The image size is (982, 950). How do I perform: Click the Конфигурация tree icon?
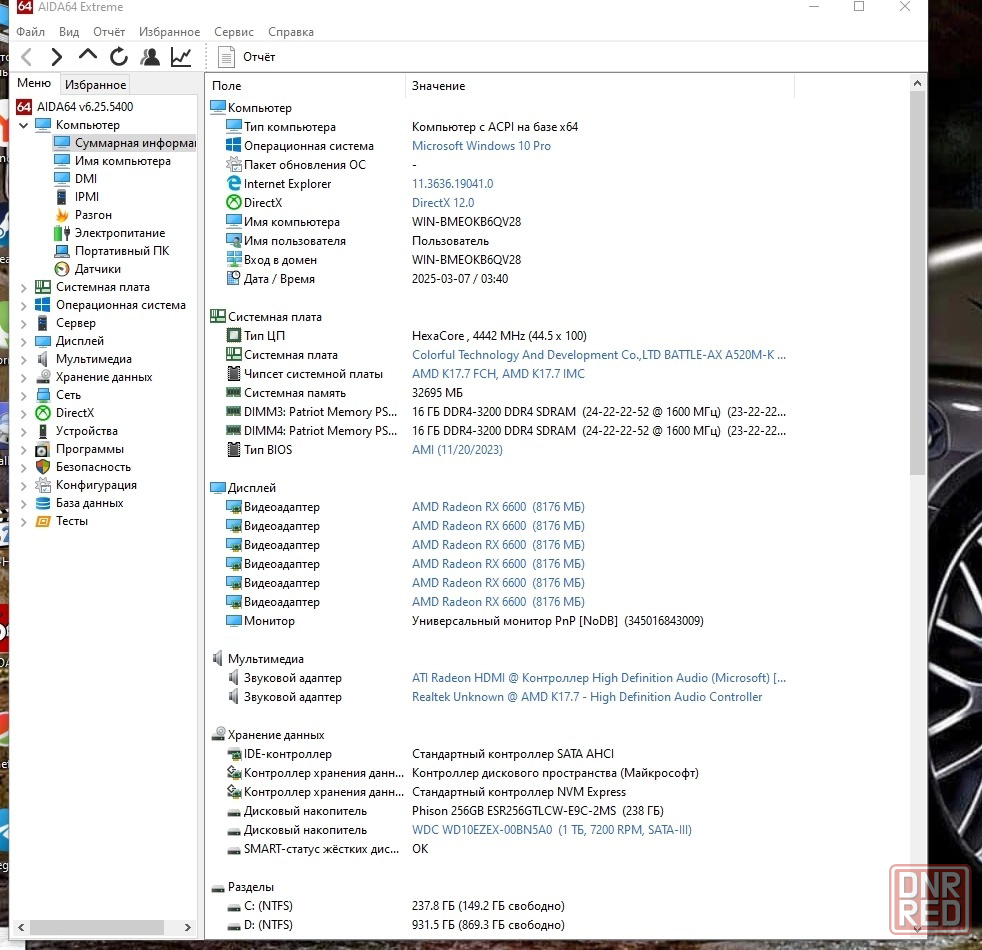(43, 485)
